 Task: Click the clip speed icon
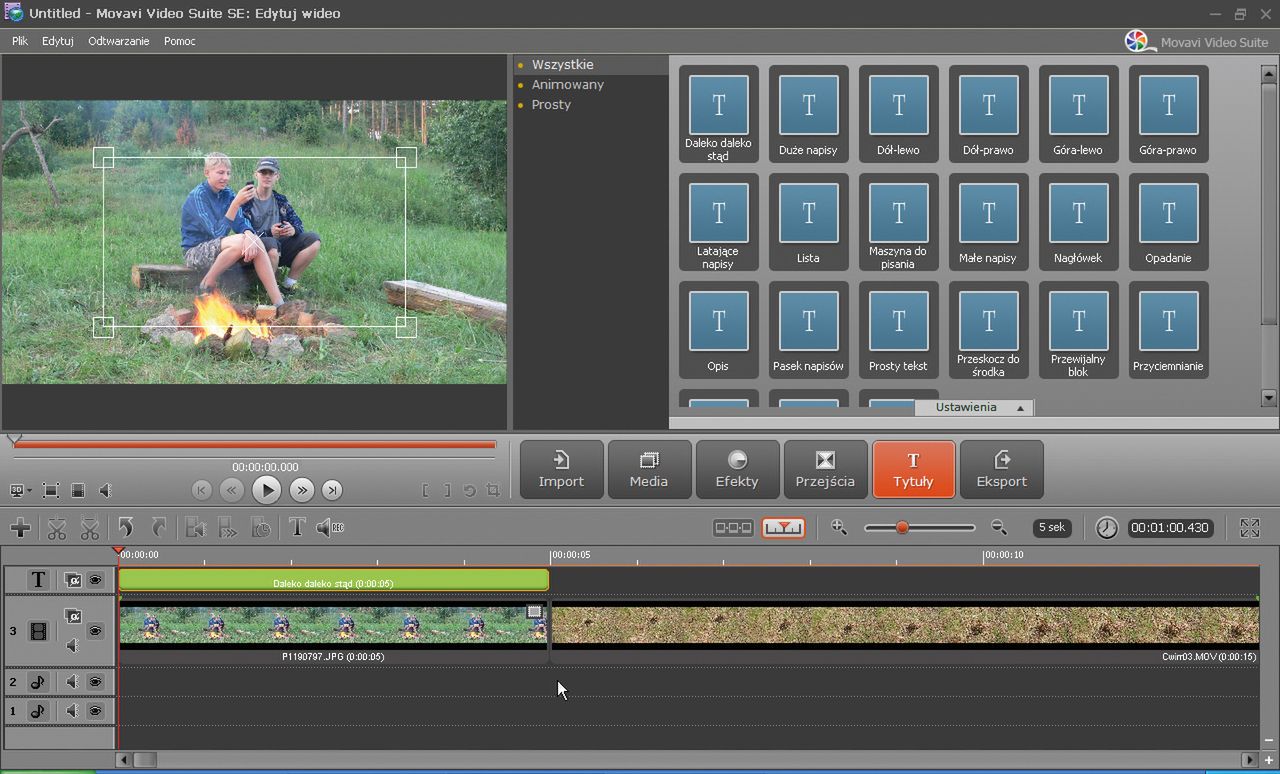pos(228,528)
